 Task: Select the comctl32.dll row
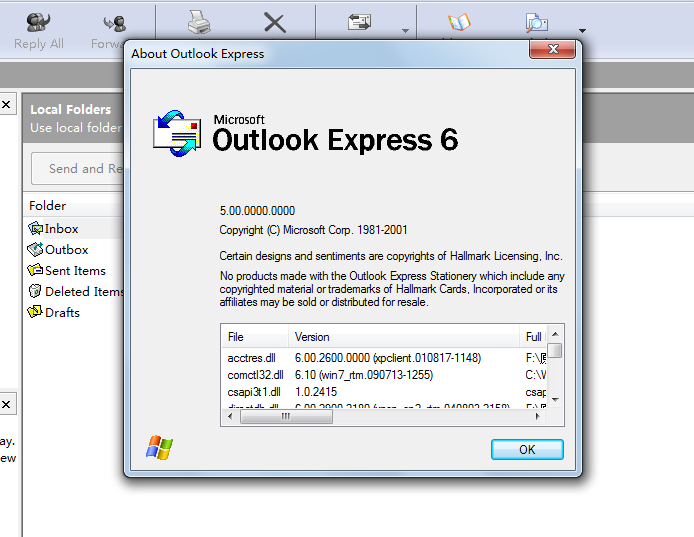[x=384, y=375]
